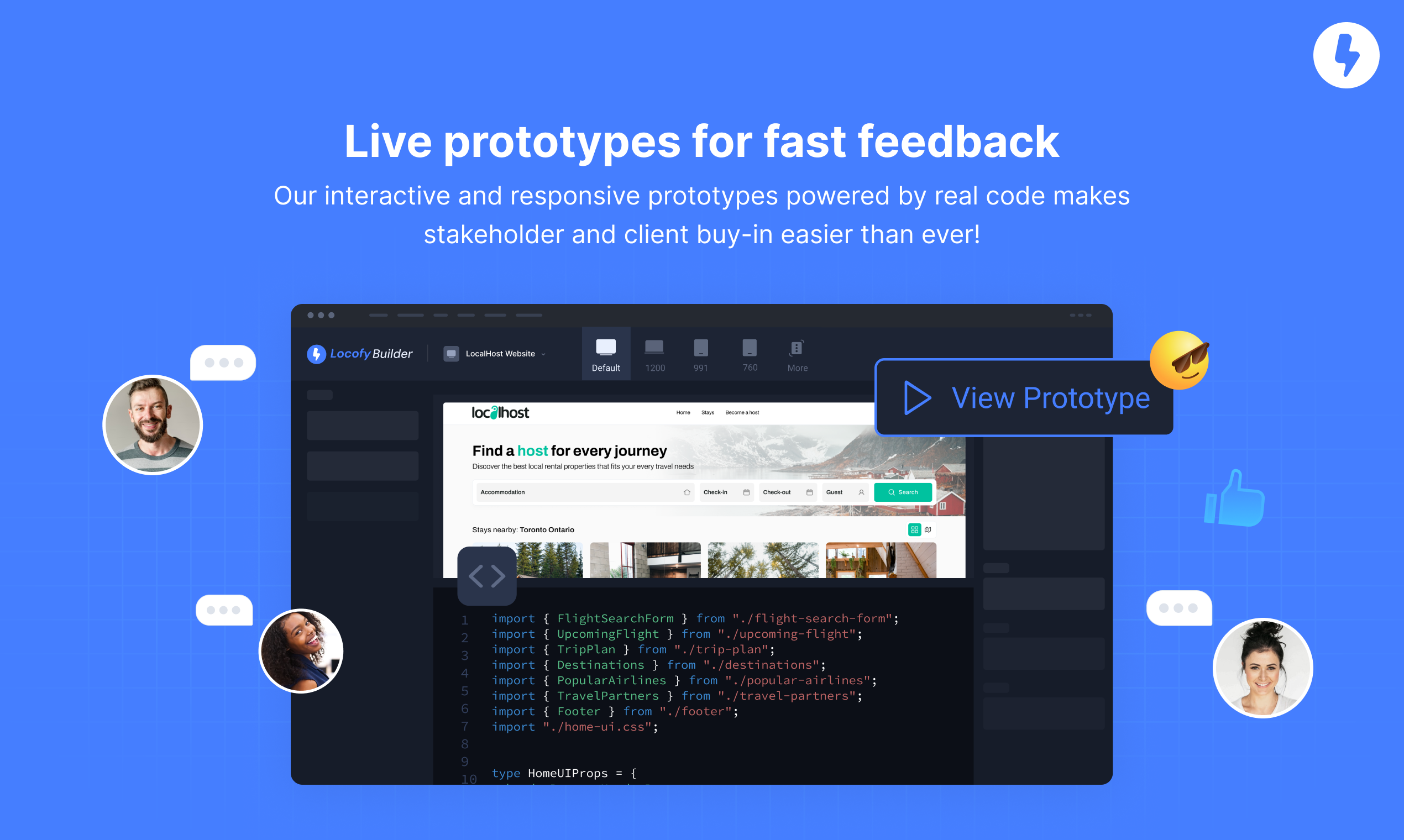Viewport: 1404px width, 840px height.
Task: Click the Search button in localhost preview
Action: 903,491
